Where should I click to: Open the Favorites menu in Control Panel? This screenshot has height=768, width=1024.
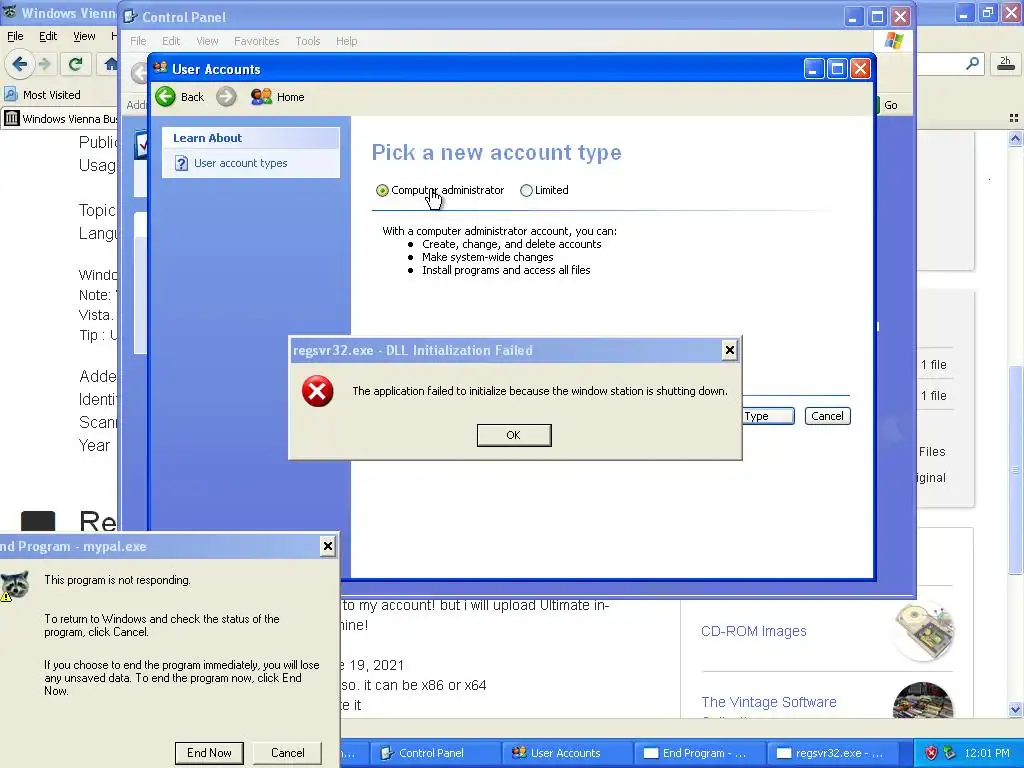(x=256, y=41)
